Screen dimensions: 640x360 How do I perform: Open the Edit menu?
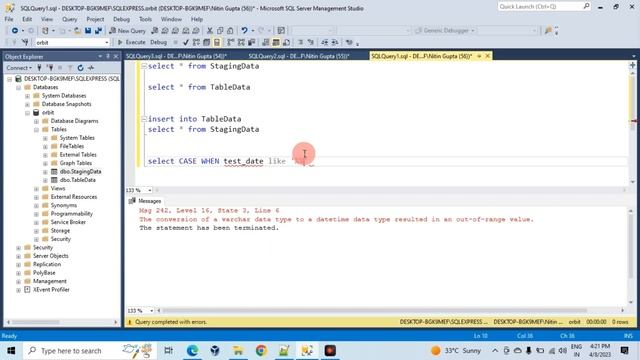27,19
